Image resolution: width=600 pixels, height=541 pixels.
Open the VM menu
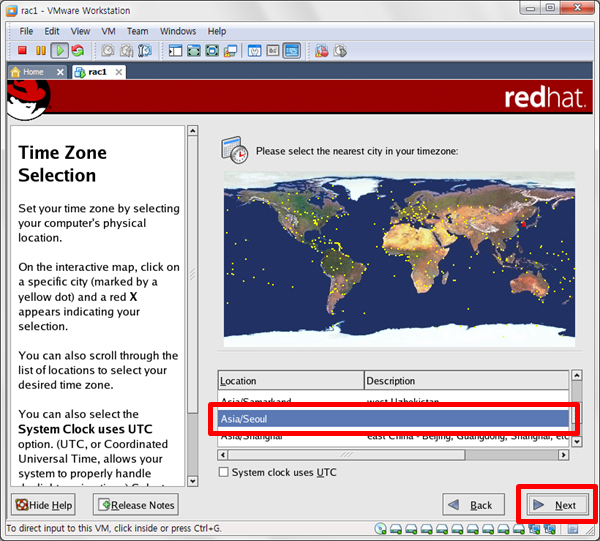click(108, 31)
